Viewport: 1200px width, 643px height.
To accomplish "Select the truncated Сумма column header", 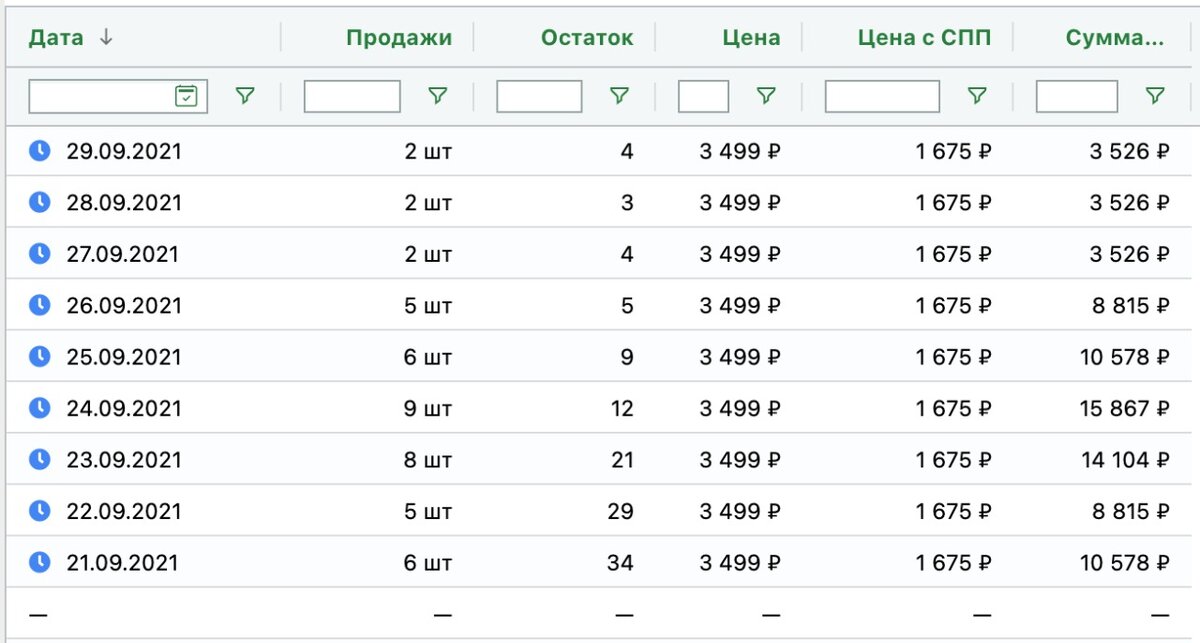I will (x=1113, y=37).
